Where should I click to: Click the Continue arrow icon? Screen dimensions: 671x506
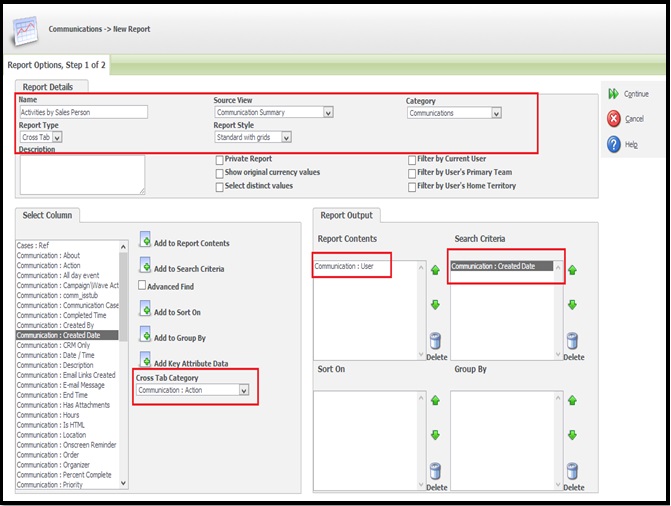pos(612,94)
